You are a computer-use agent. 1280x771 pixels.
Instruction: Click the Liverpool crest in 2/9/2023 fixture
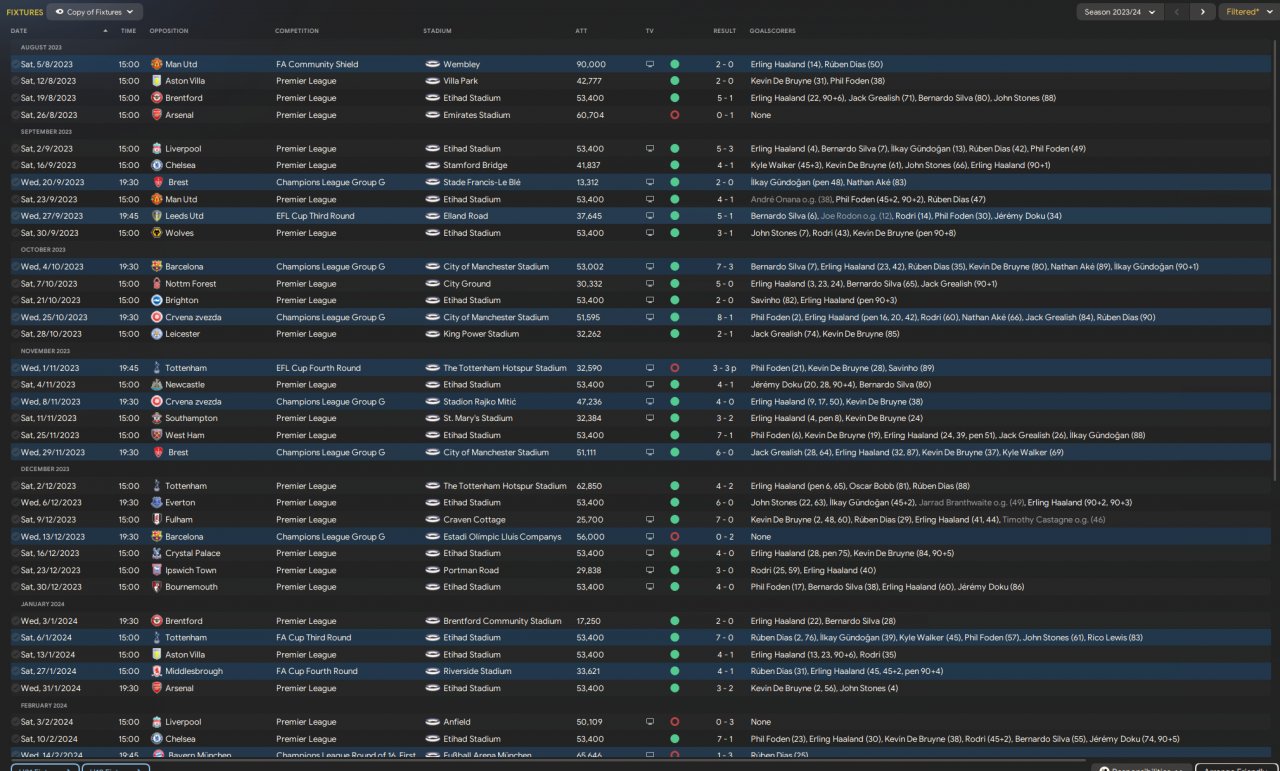[156, 149]
